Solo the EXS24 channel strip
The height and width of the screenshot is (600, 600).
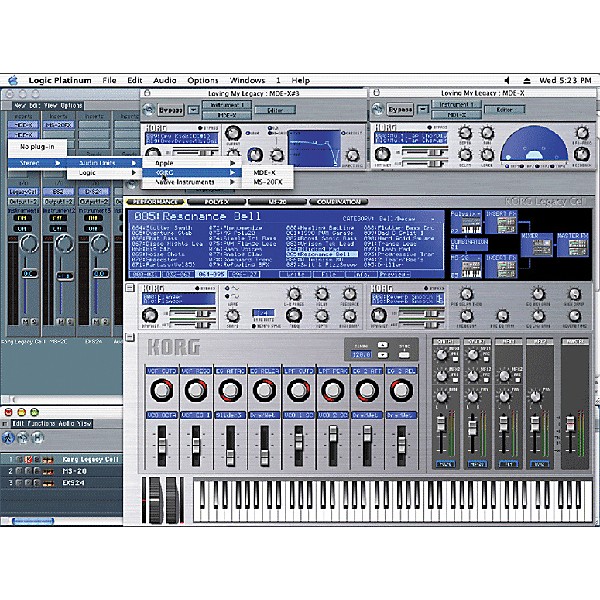[x=105, y=322]
